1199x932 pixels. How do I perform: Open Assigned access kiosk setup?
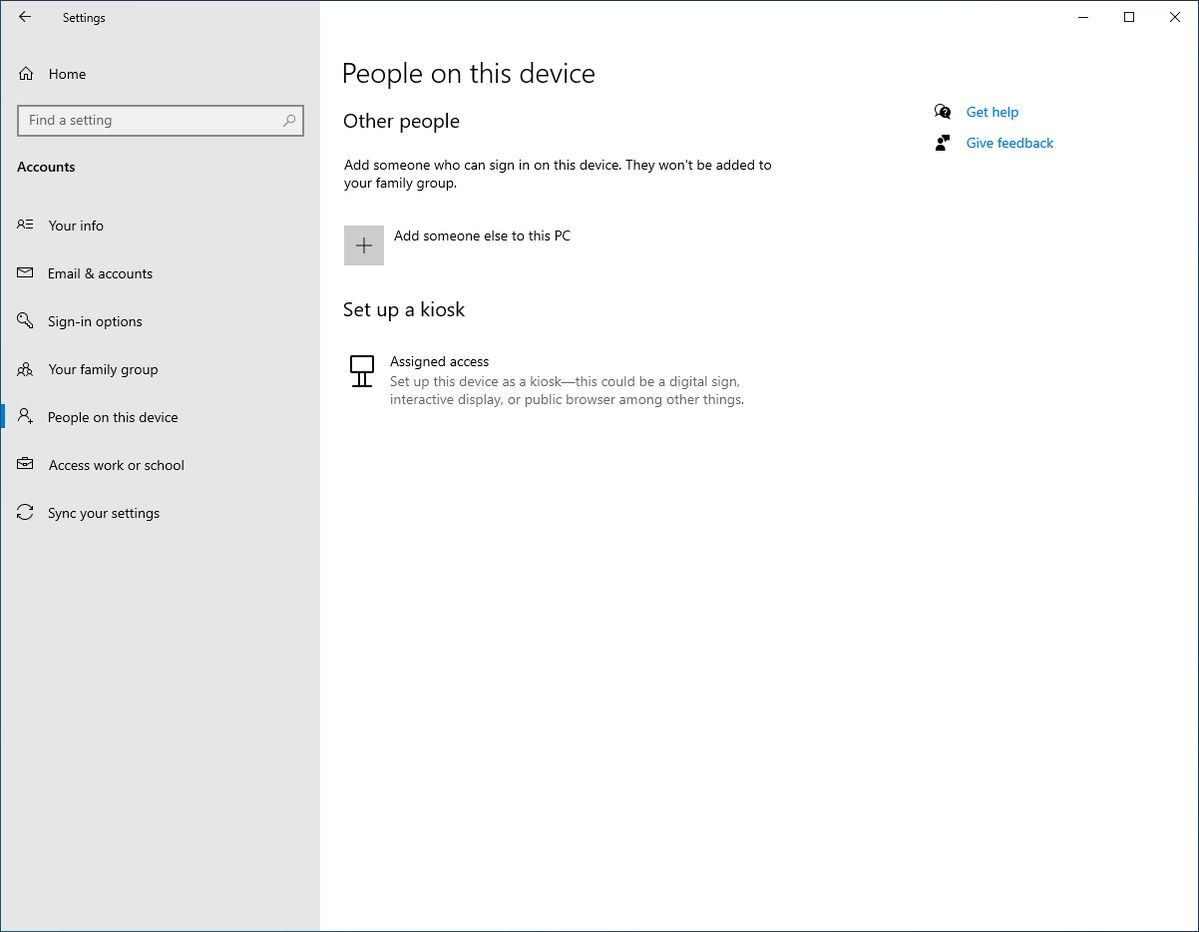[x=547, y=380]
